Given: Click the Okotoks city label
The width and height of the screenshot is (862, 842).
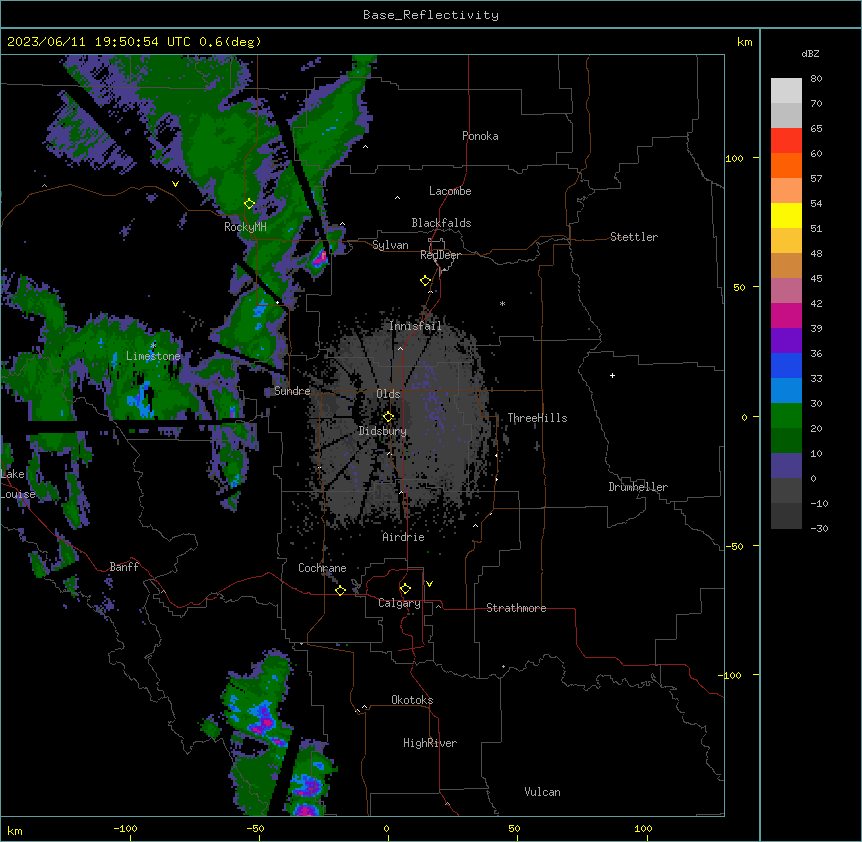Looking at the screenshot, I should click(412, 700).
